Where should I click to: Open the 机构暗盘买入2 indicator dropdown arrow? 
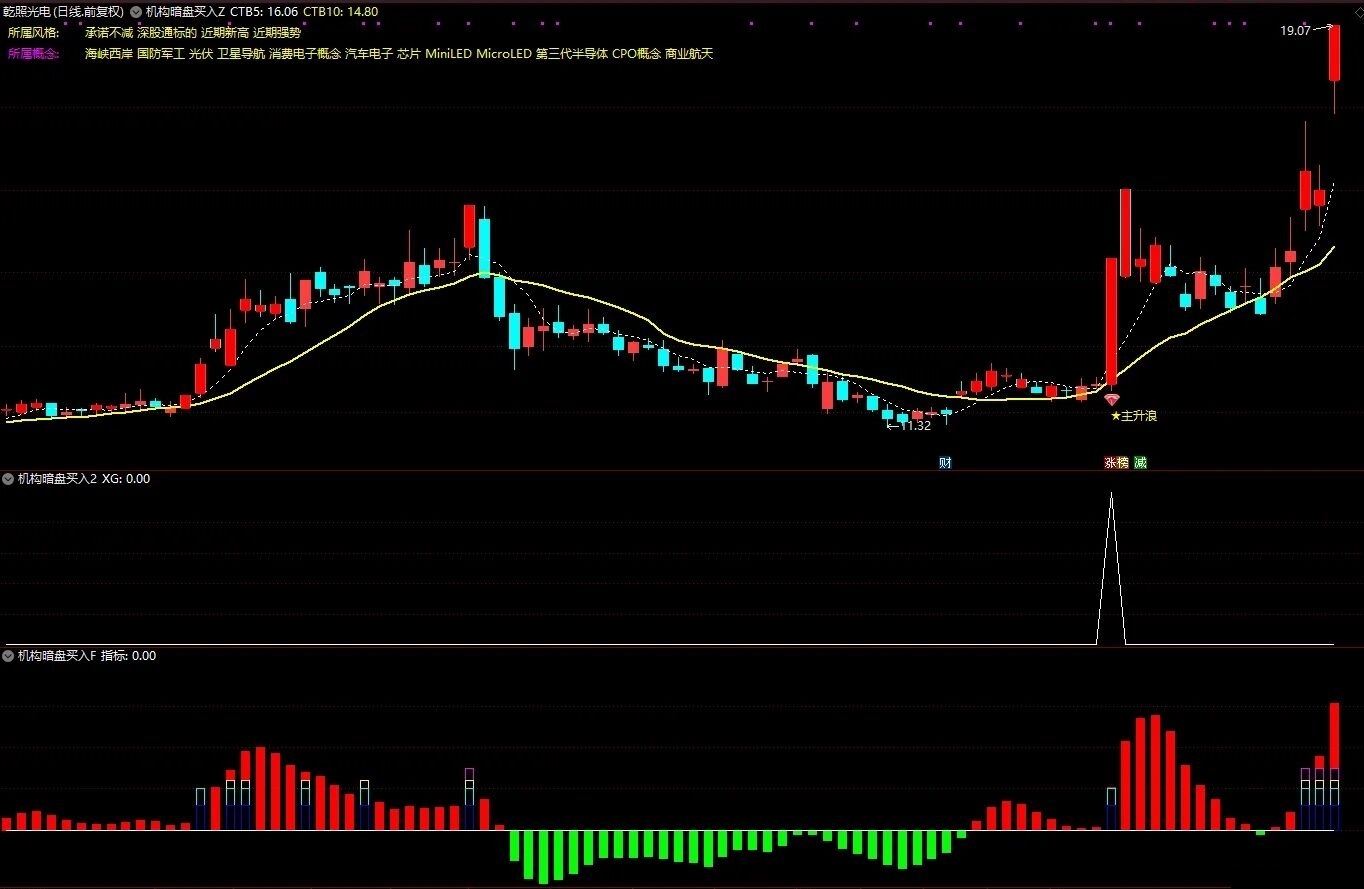(8, 479)
